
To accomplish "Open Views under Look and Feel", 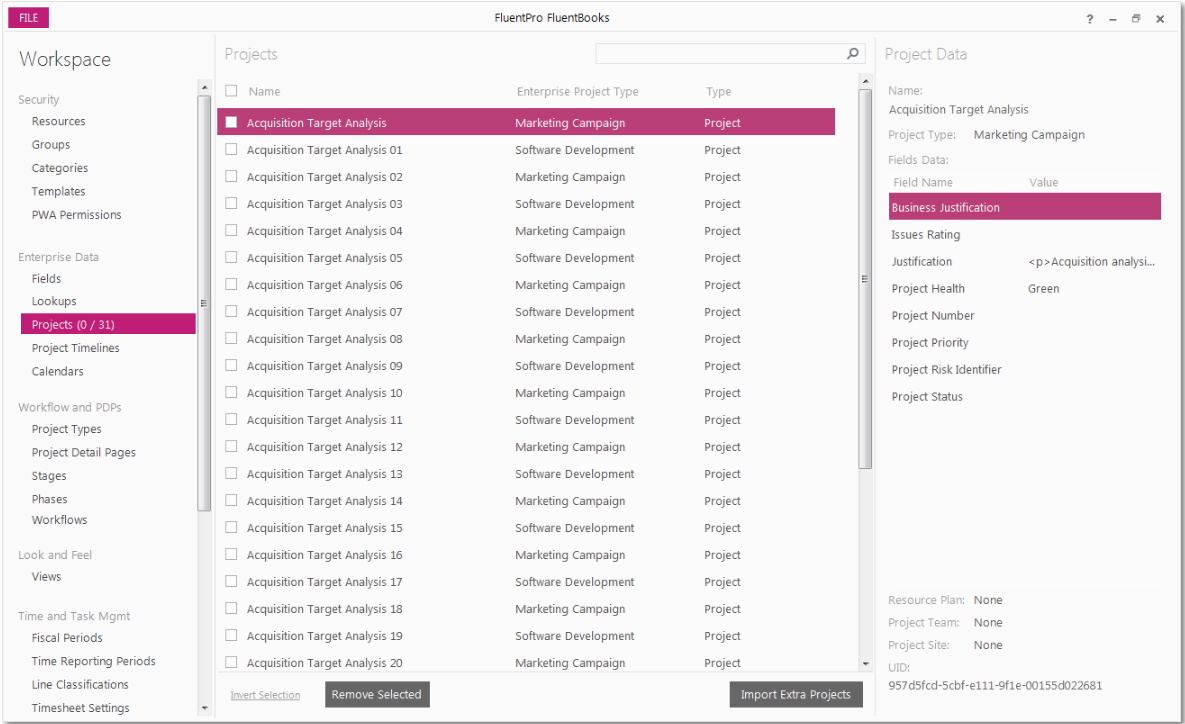I will (46, 576).
